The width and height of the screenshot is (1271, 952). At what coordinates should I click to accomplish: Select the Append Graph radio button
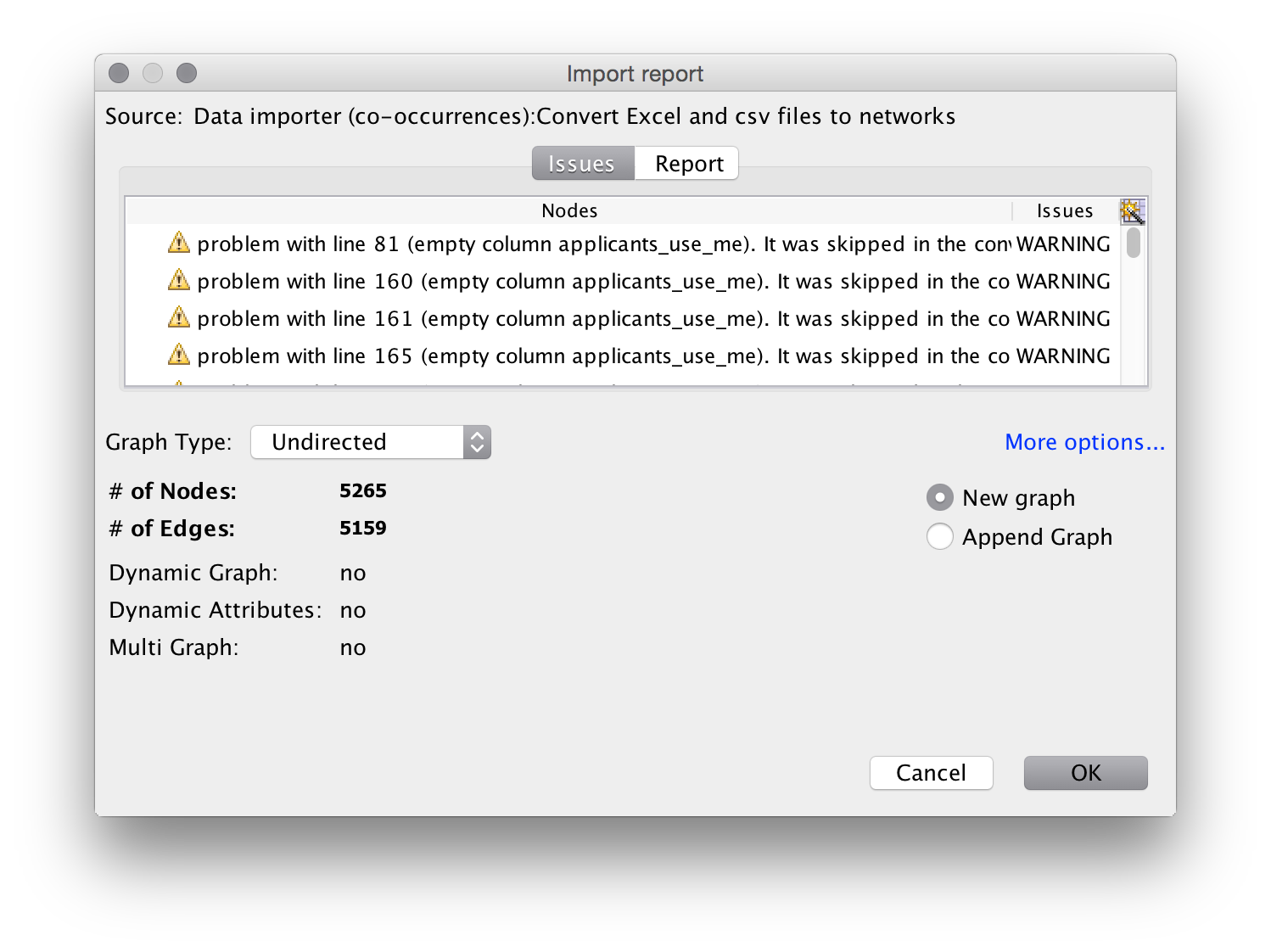(939, 536)
